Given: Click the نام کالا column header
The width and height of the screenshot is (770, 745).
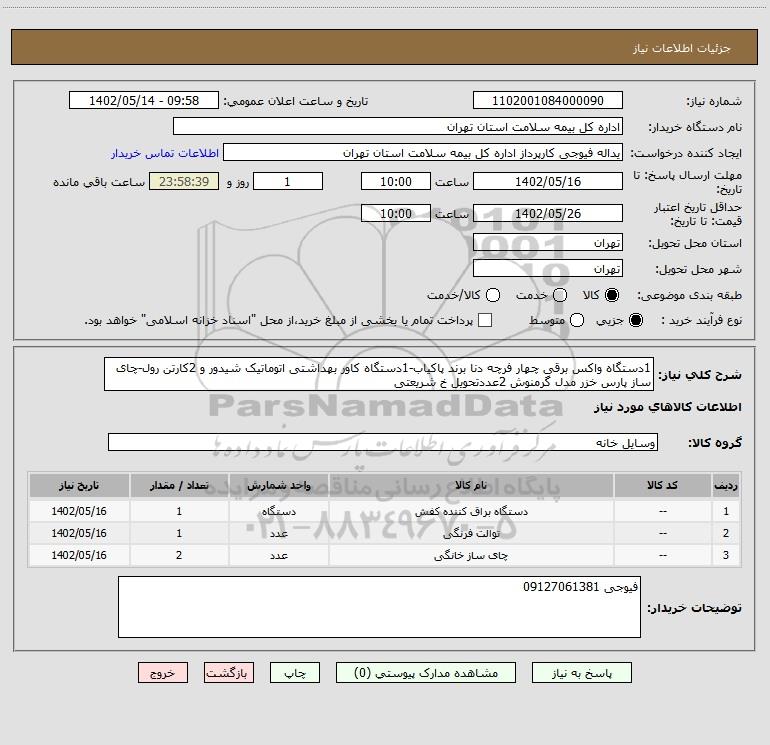Looking at the screenshot, I should [x=471, y=486].
